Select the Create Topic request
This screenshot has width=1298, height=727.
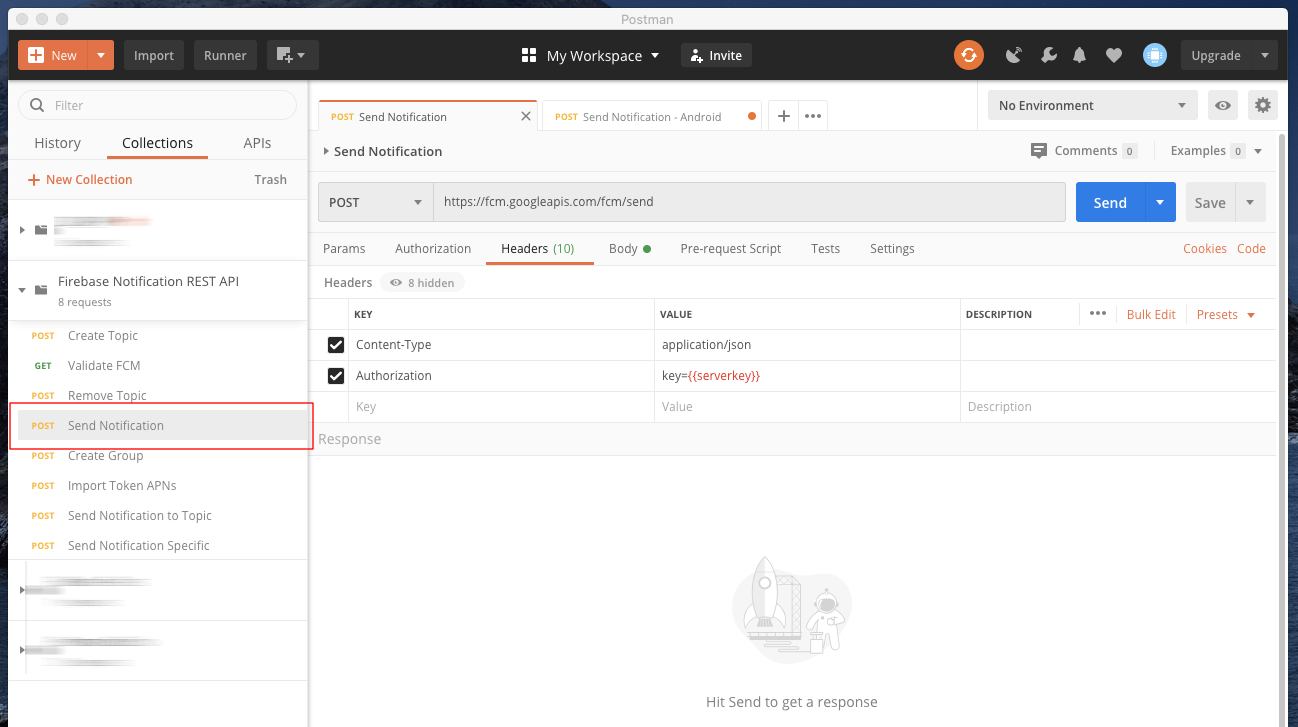coord(160,335)
